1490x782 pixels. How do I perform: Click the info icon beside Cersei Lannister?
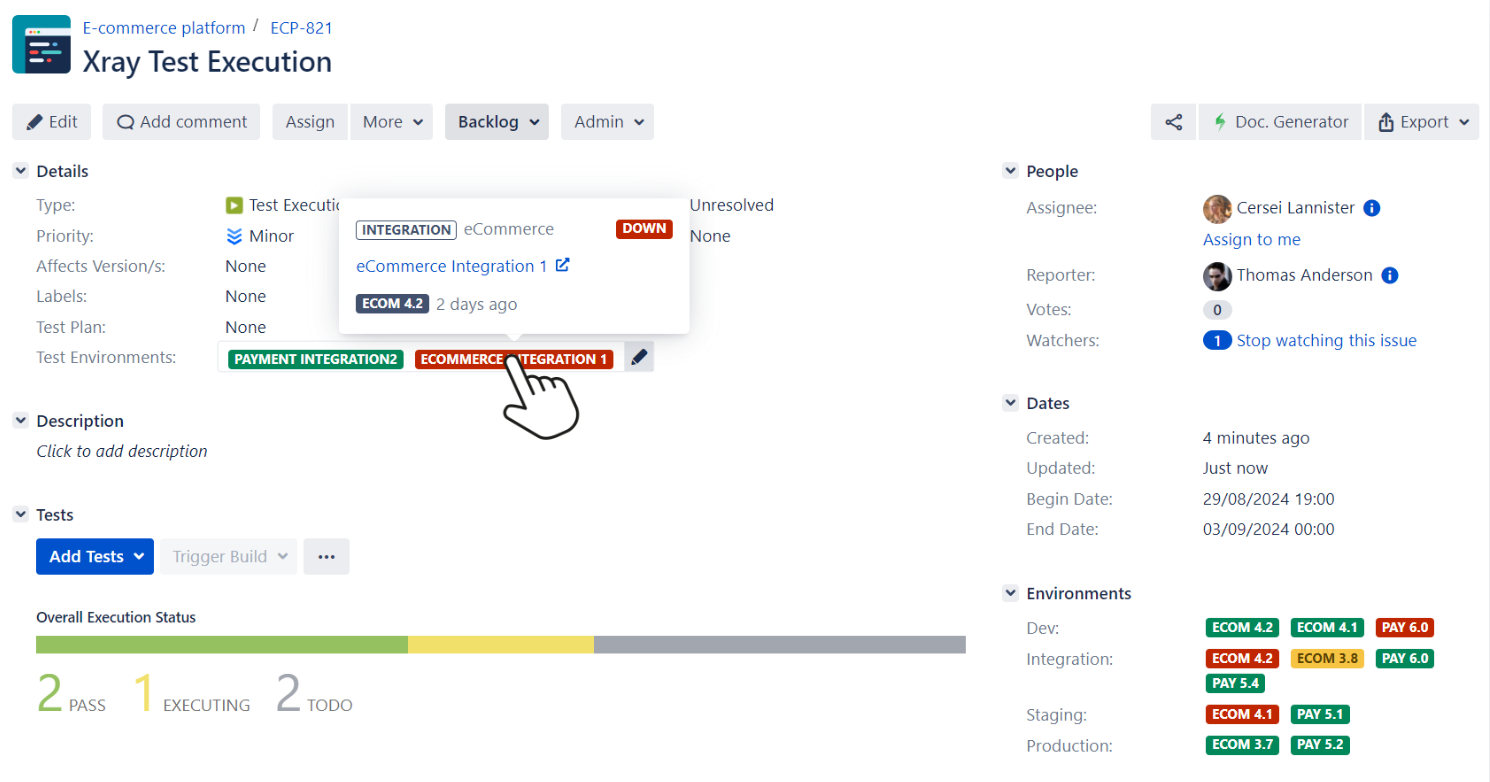[x=1372, y=208]
